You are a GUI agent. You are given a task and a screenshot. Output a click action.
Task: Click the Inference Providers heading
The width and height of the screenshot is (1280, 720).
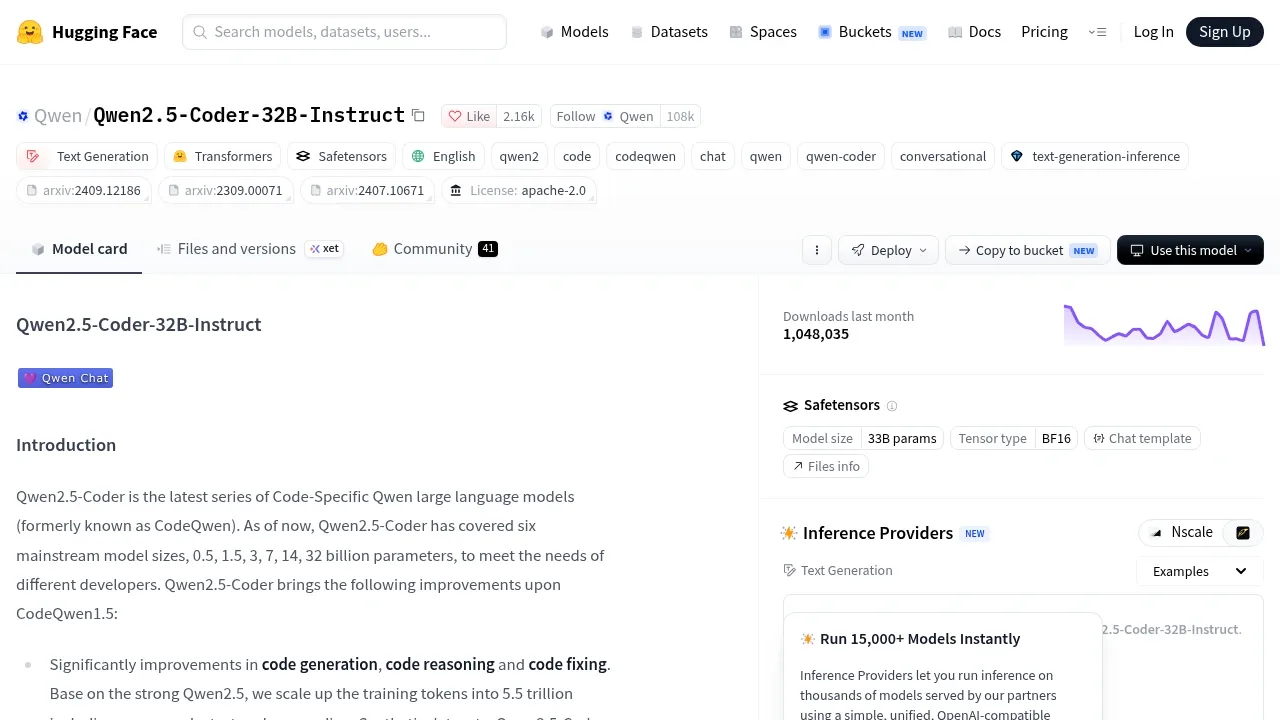878,533
